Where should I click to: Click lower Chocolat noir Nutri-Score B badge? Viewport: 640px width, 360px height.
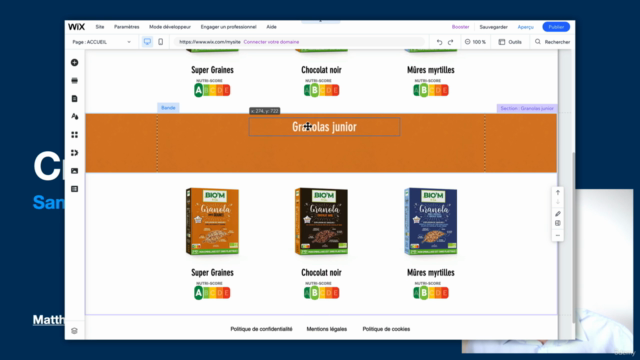321,291
